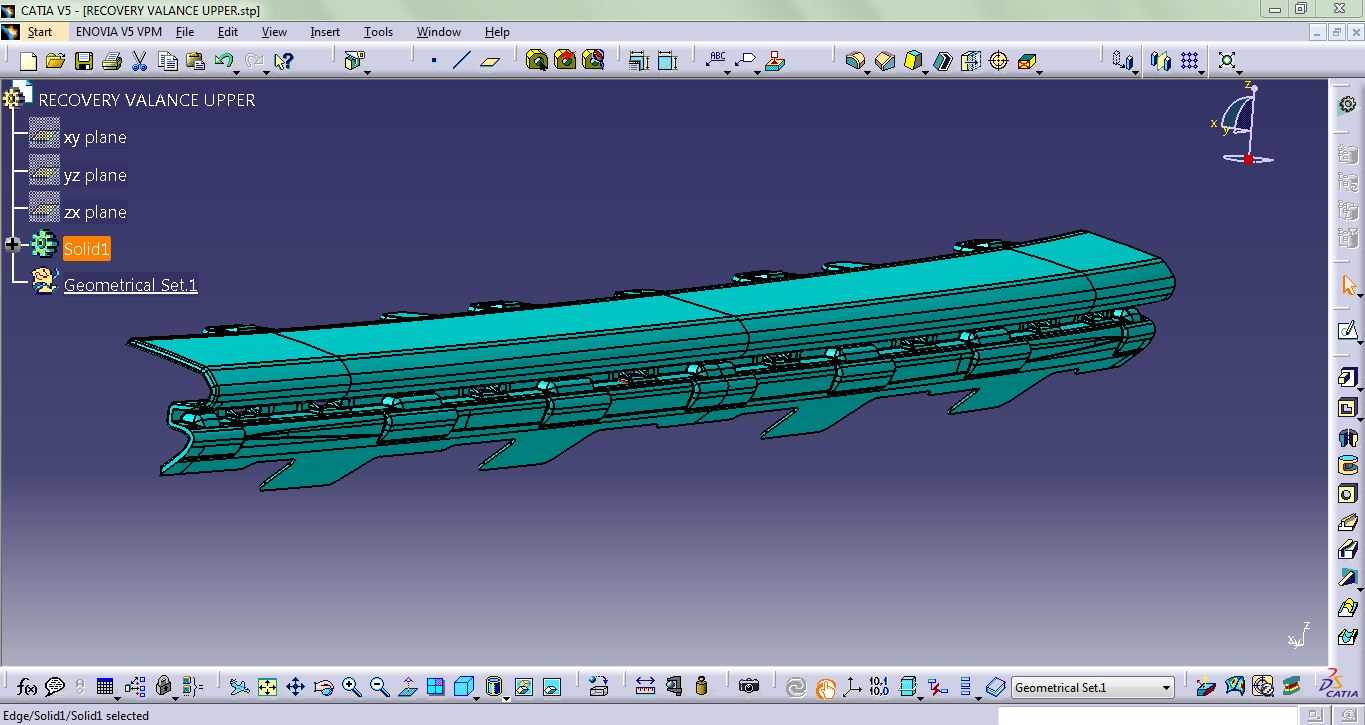Create a Point with the dot icon
Image resolution: width=1365 pixels, height=725 pixels.
[x=434, y=61]
